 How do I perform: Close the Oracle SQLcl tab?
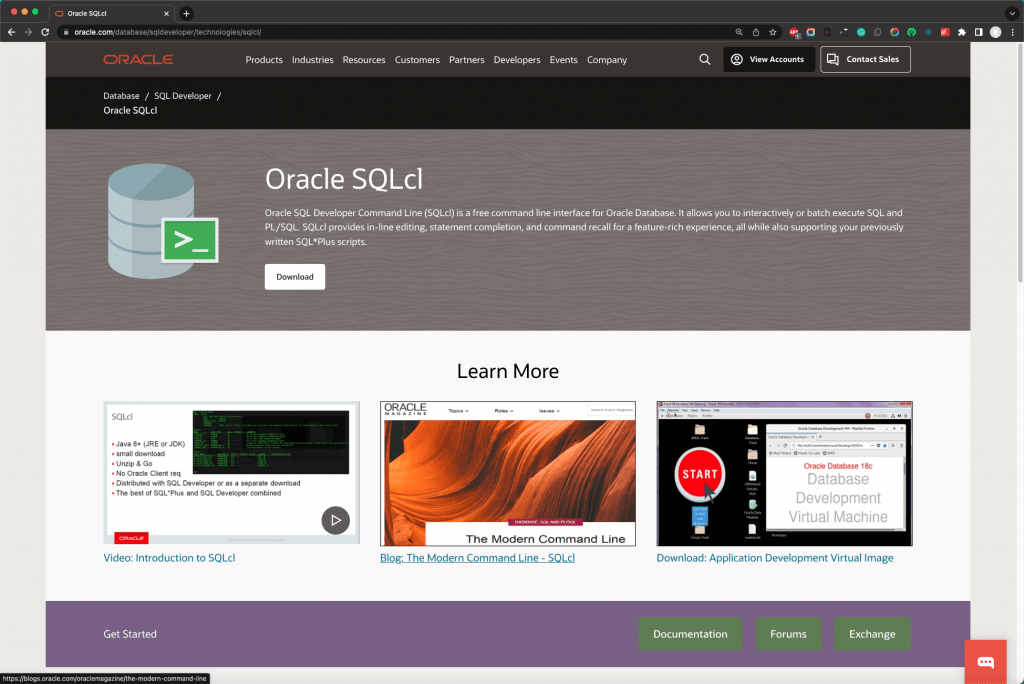pyautogui.click(x=166, y=13)
